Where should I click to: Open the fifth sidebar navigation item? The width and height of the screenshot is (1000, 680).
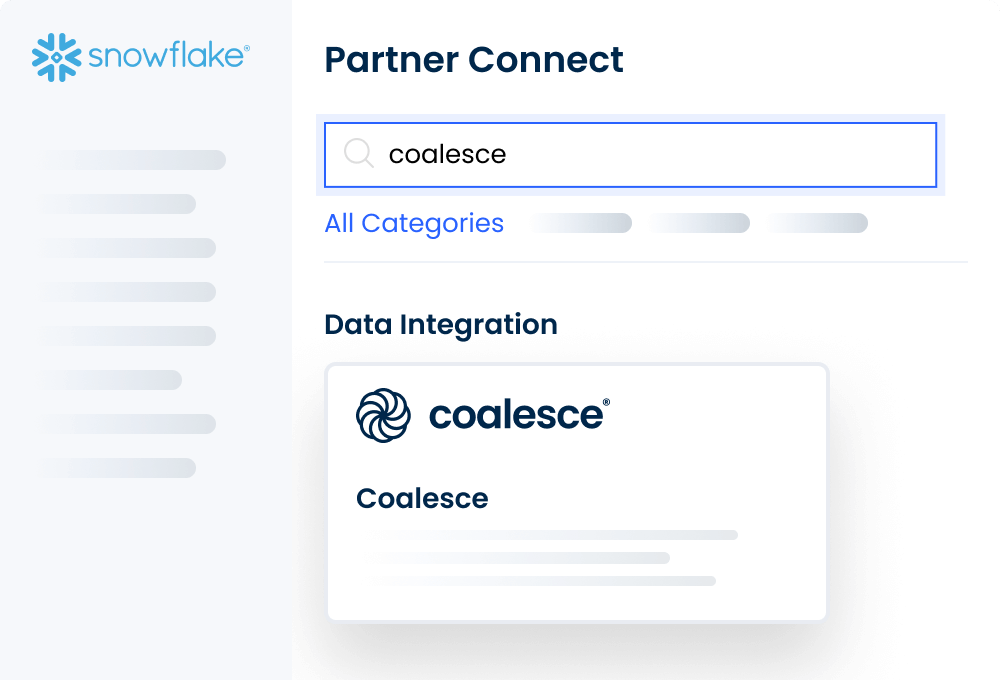[x=128, y=336]
